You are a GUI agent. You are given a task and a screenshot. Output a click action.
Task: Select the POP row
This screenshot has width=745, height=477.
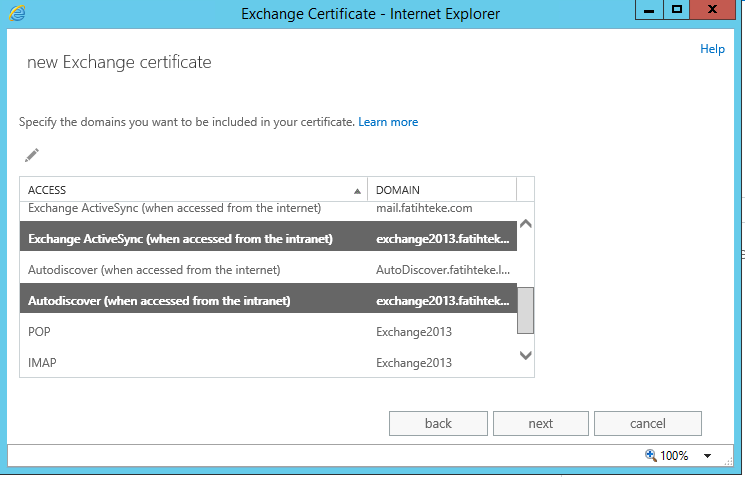click(40, 331)
